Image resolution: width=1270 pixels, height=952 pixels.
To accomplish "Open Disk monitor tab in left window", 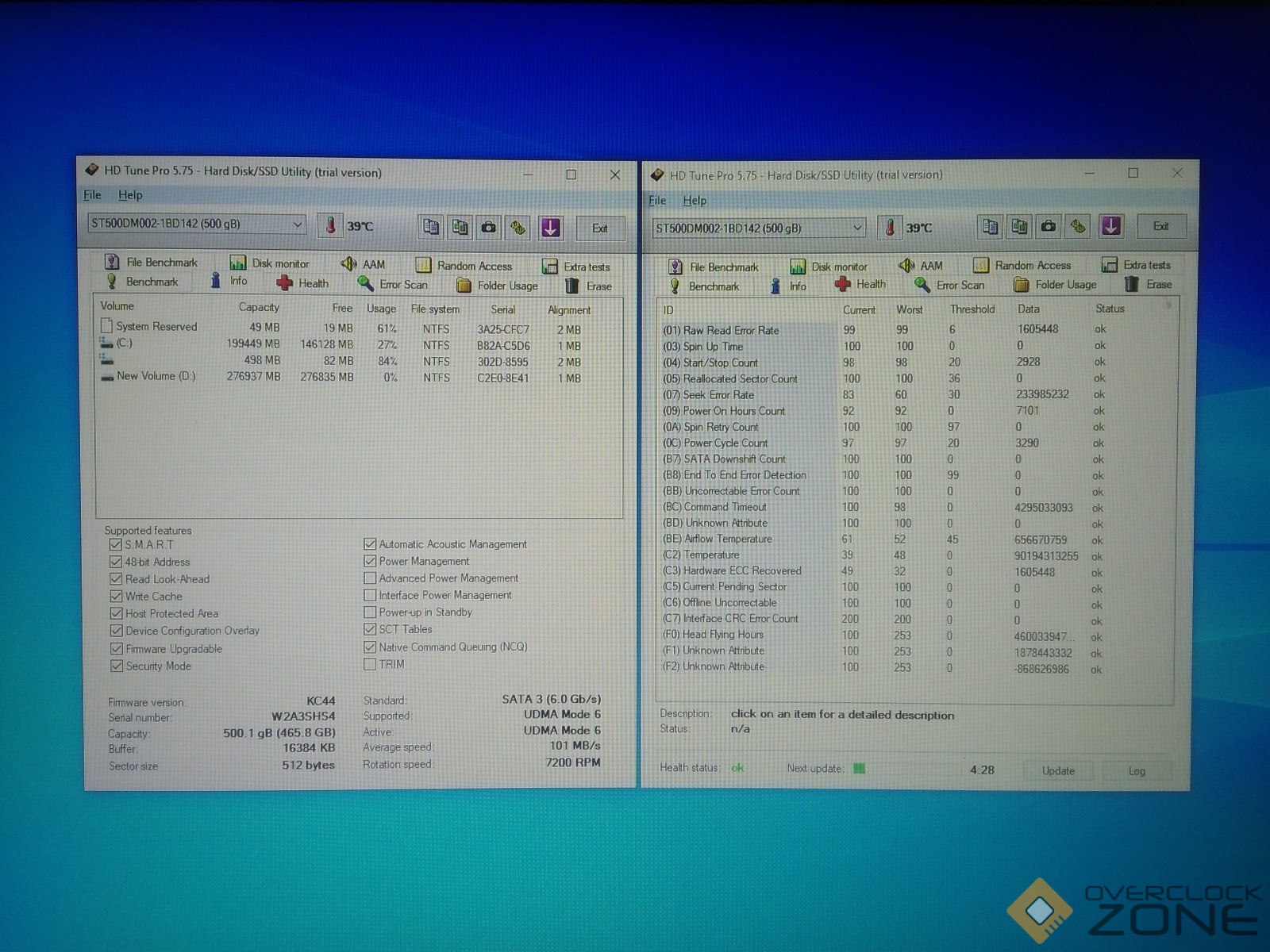I will (270, 263).
